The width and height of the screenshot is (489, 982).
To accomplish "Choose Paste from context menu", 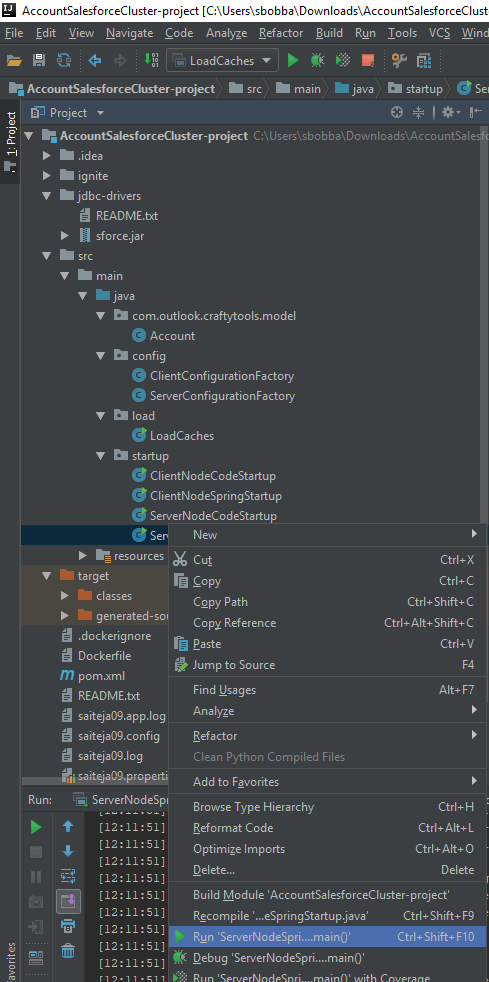I will pos(327,644).
